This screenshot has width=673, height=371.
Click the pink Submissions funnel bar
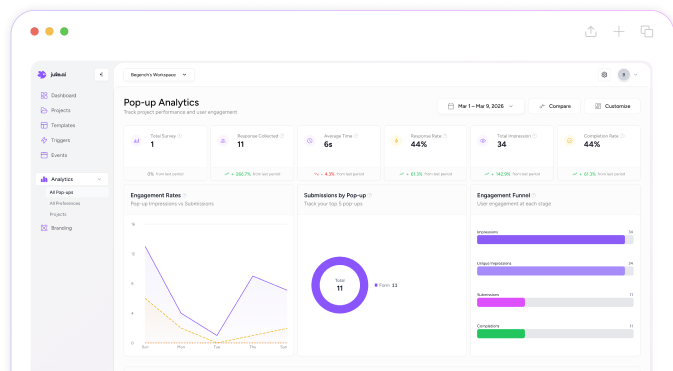pyautogui.click(x=501, y=302)
